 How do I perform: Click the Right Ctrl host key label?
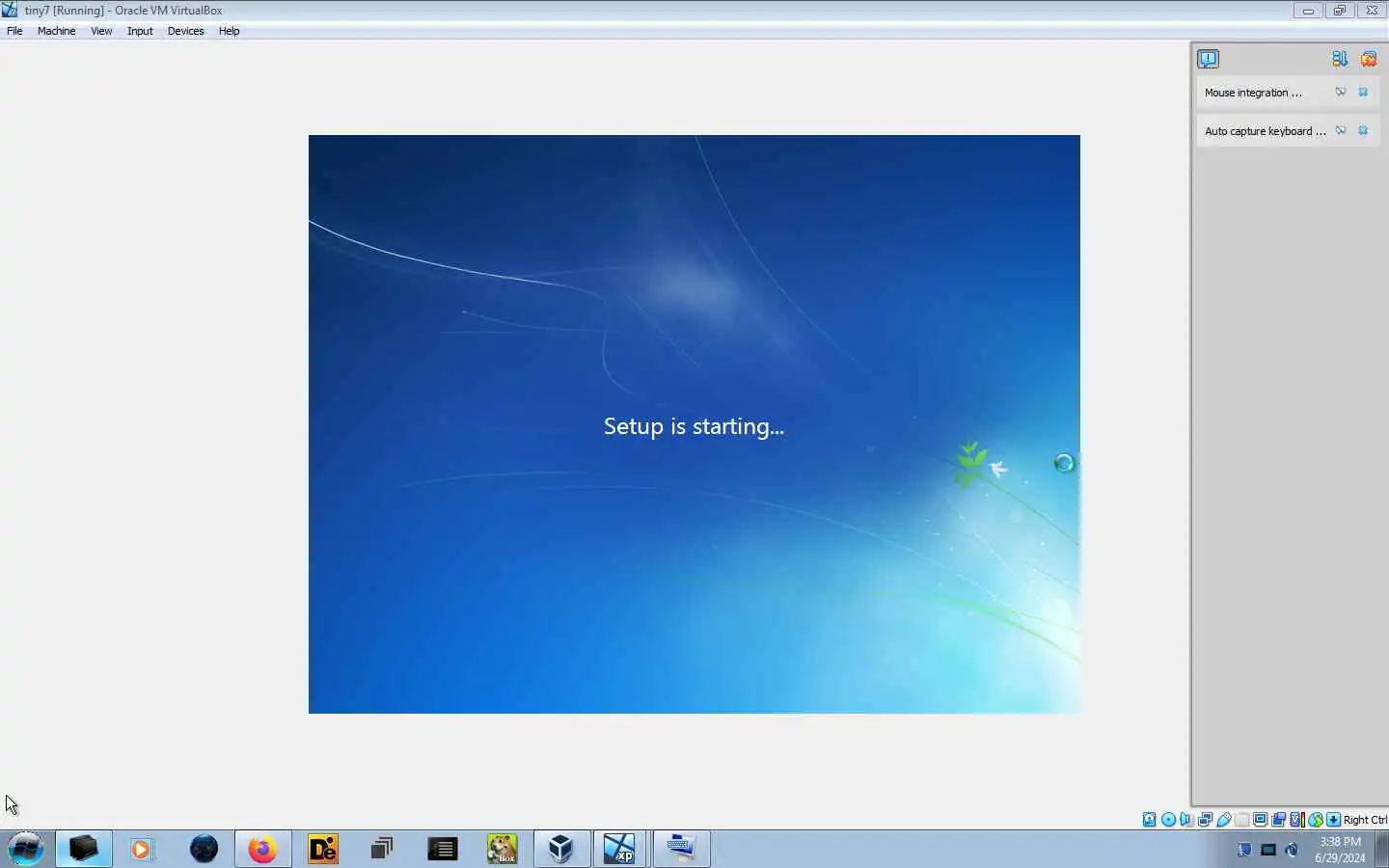[1365, 820]
